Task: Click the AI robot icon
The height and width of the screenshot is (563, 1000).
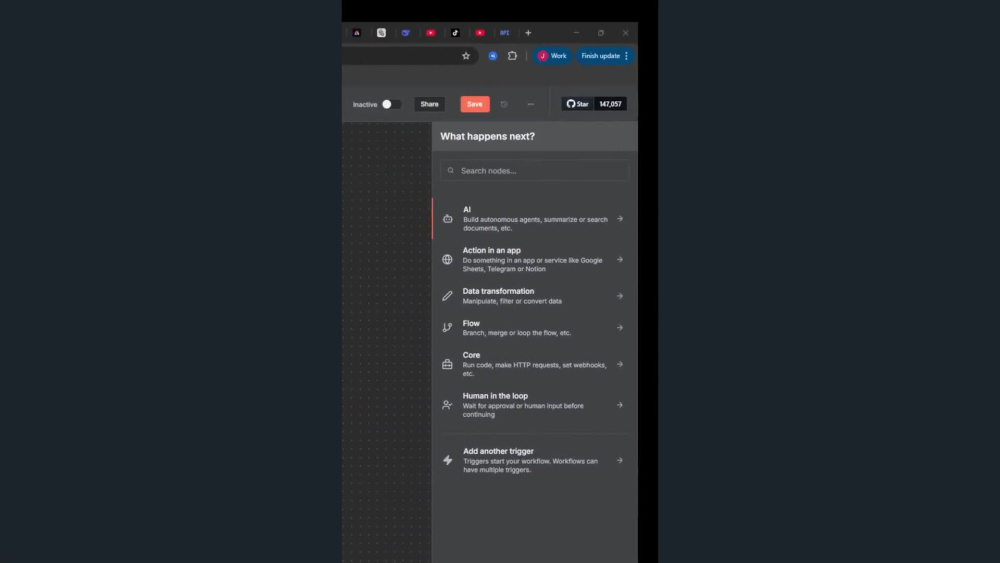Action: click(448, 219)
